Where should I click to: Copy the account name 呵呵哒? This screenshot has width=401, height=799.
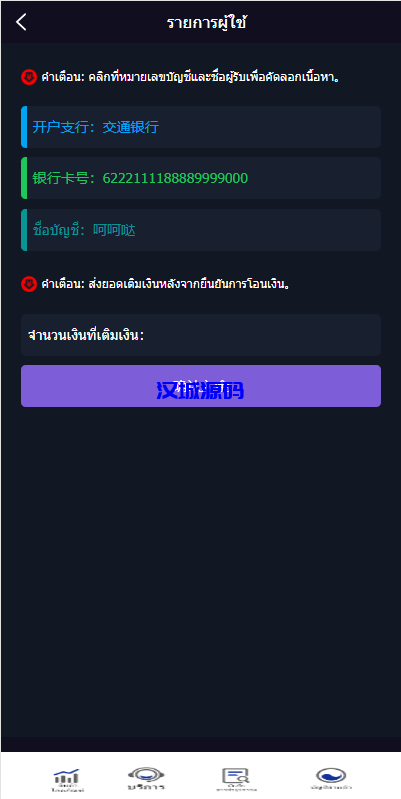[114, 230]
